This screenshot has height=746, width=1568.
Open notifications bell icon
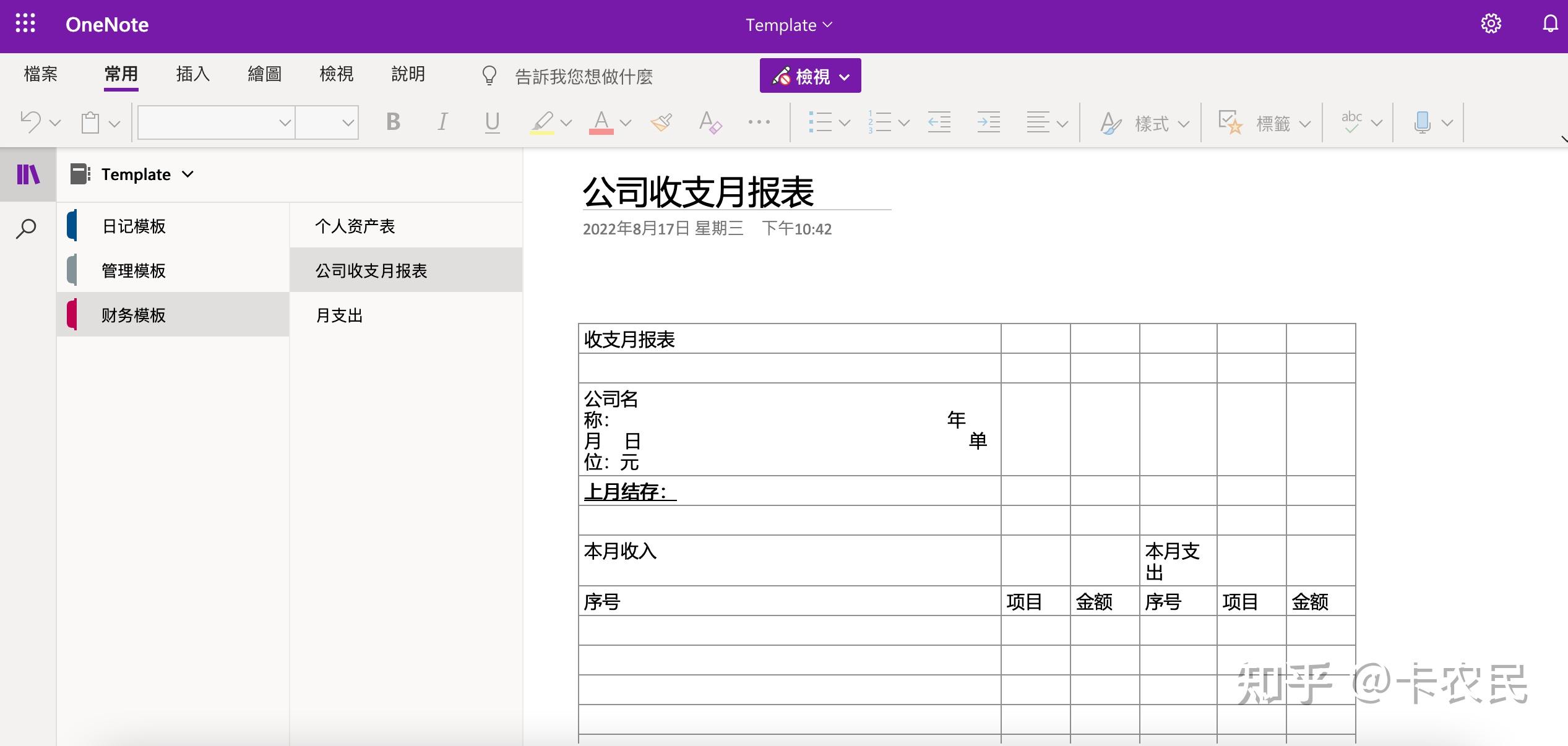(x=1550, y=24)
